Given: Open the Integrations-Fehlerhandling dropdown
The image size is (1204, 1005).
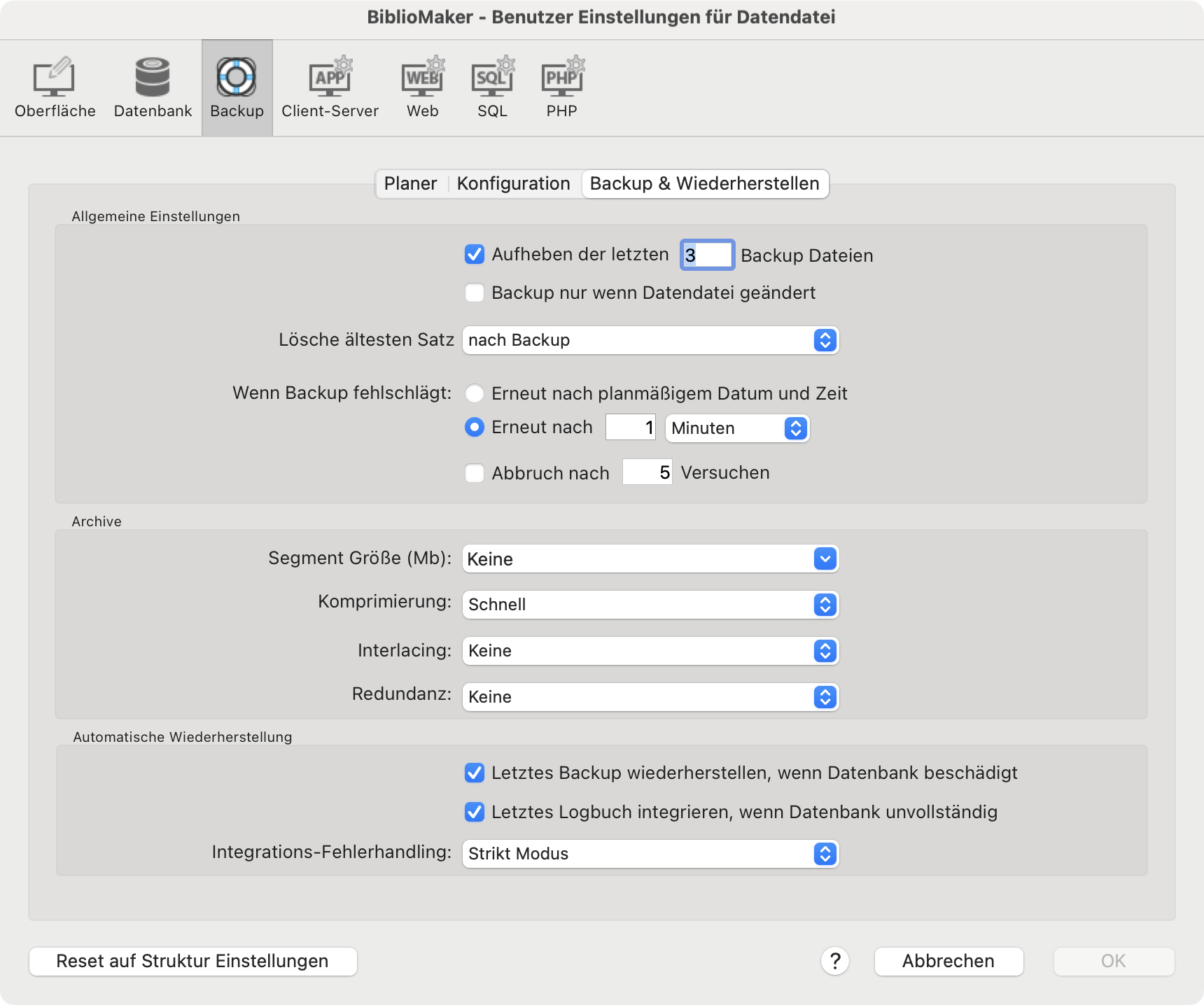Looking at the screenshot, I should point(650,854).
